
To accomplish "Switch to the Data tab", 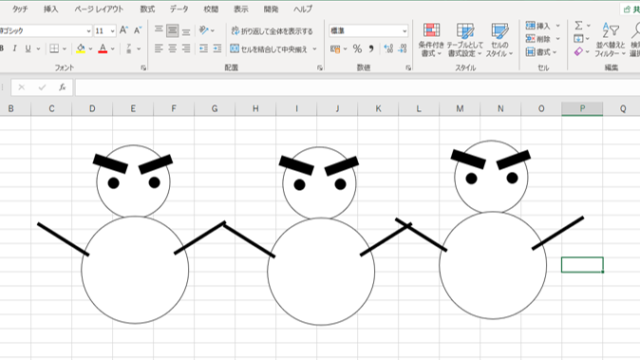I will point(179,9).
